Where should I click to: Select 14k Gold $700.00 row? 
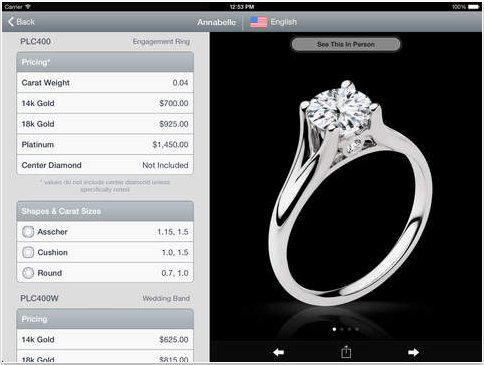coord(105,103)
